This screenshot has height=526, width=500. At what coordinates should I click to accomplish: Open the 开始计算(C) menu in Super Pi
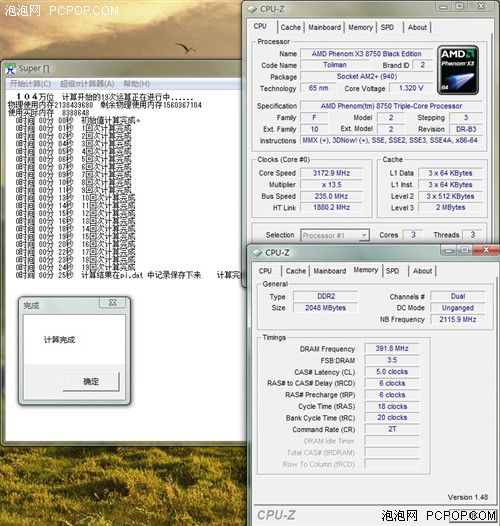coord(31,84)
